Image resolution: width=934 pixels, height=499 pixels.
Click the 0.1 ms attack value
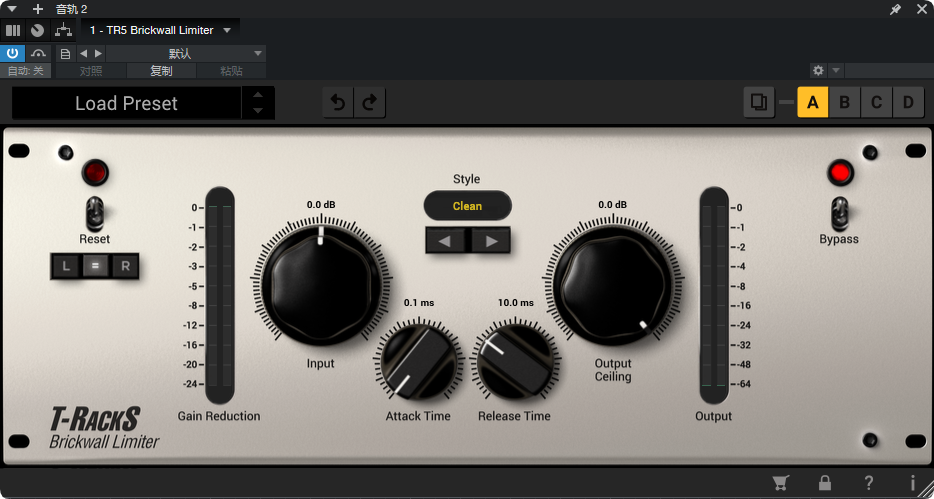tap(419, 302)
